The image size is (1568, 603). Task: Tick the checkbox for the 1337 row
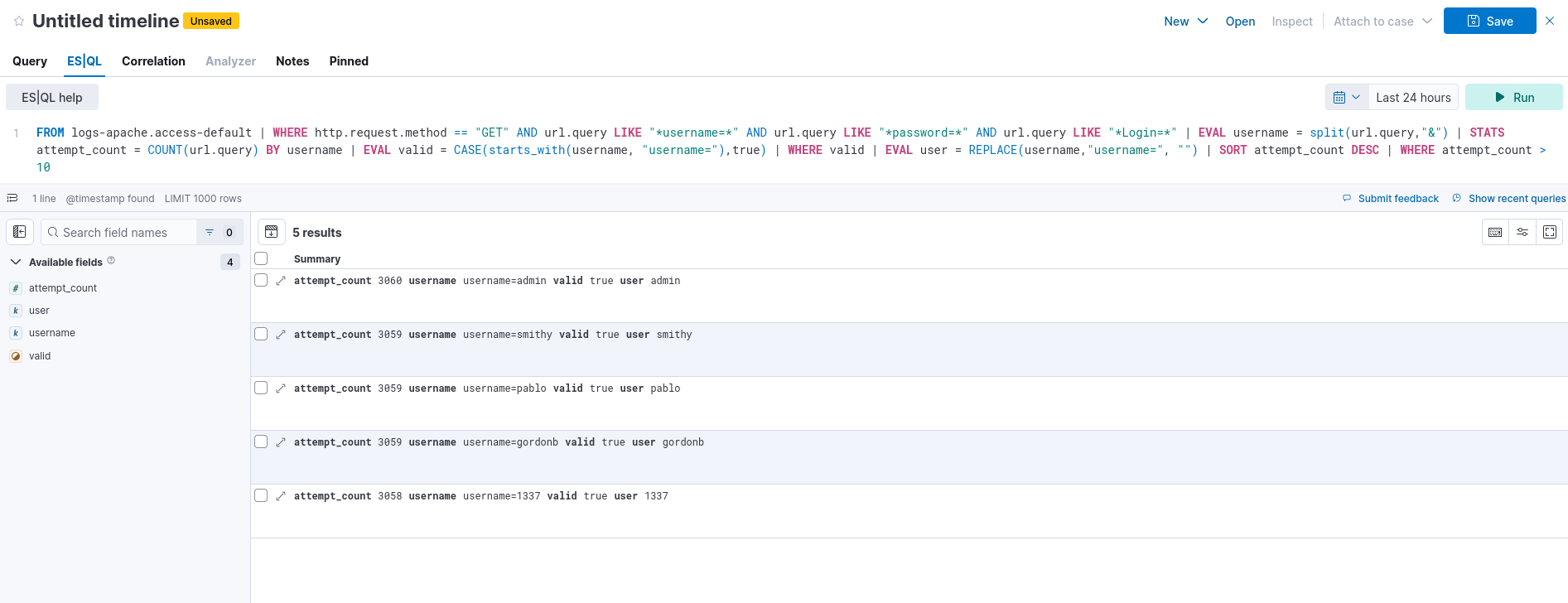click(261, 495)
